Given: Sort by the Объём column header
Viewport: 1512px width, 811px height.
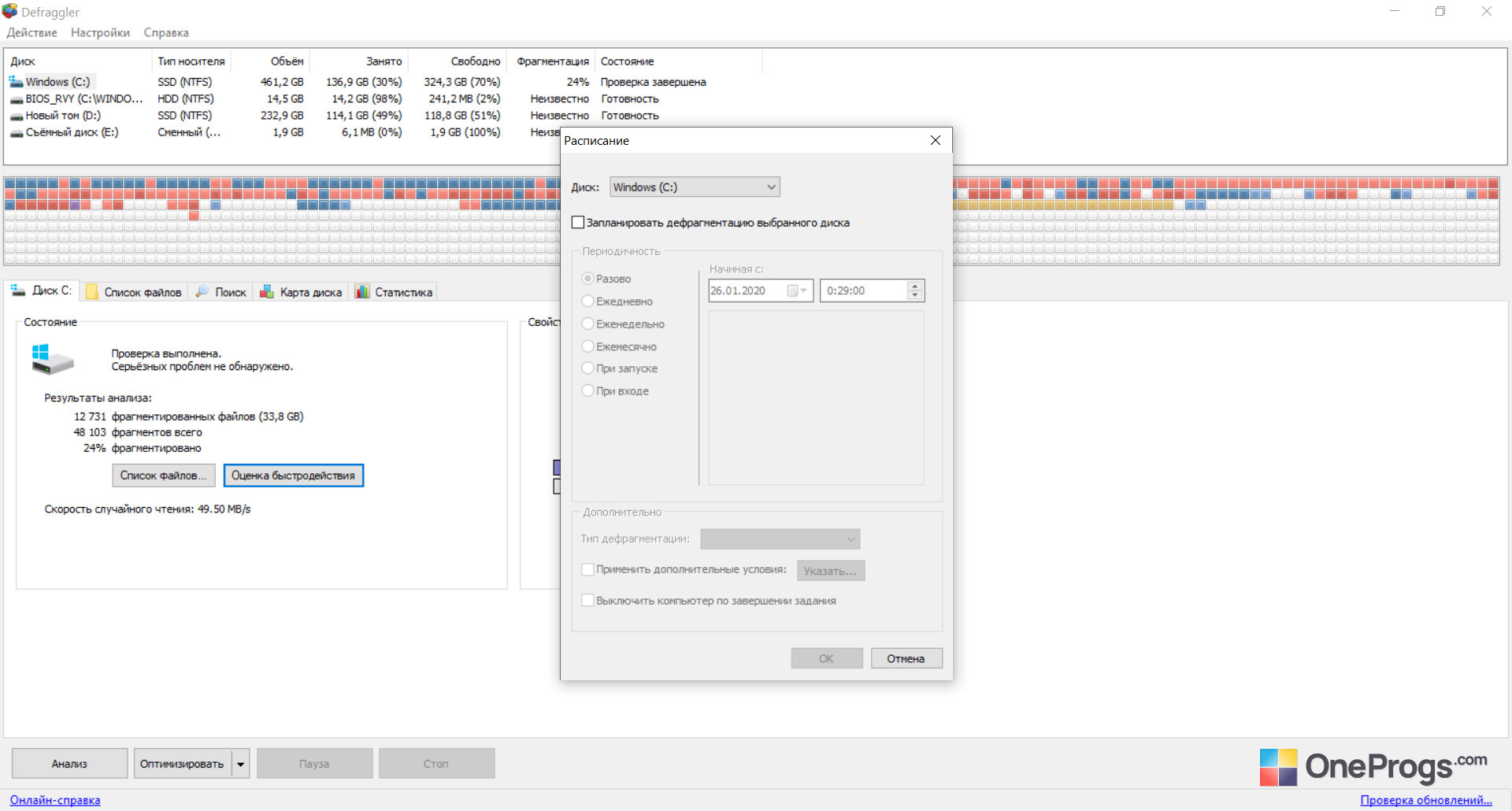Looking at the screenshot, I should coord(269,61).
